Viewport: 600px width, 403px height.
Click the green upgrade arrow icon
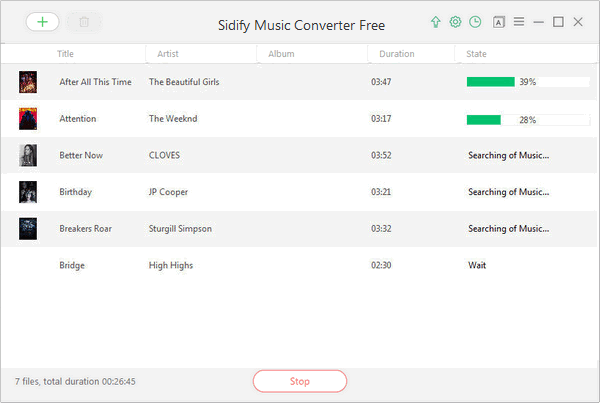(435, 22)
